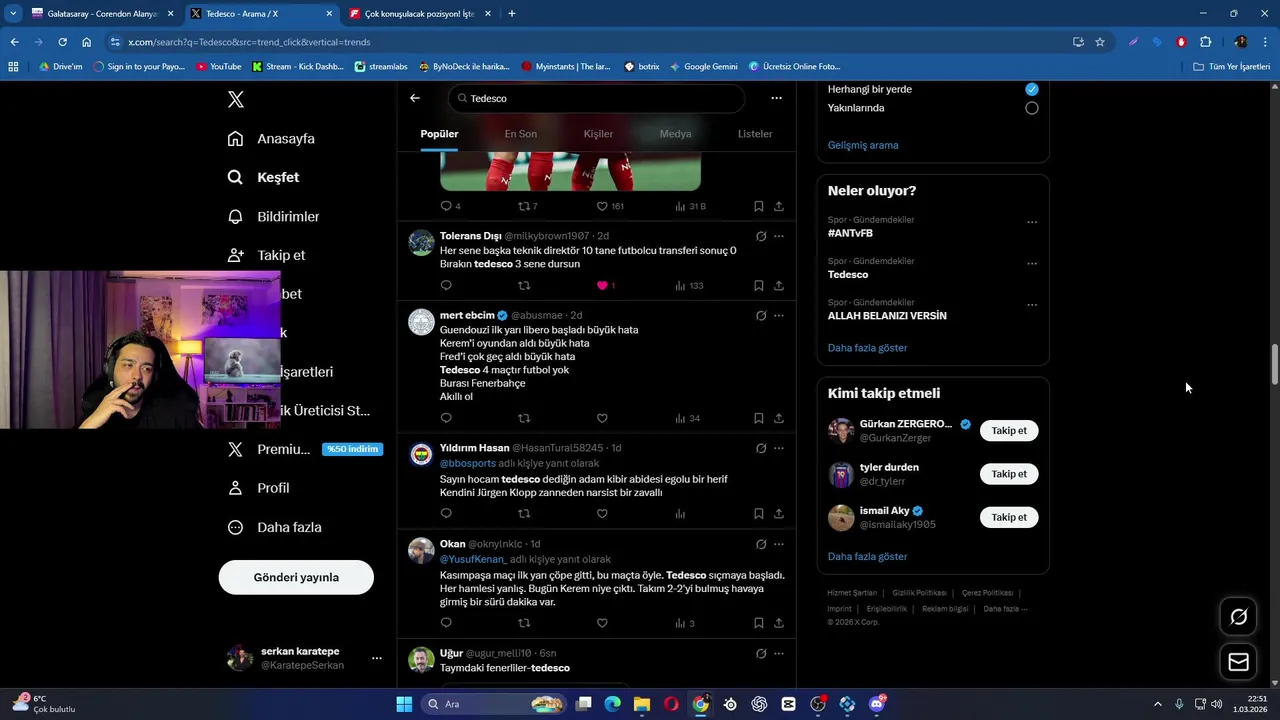Like the Yıldırım Hasan post
Viewport: 1280px width, 720px height.
point(602,514)
